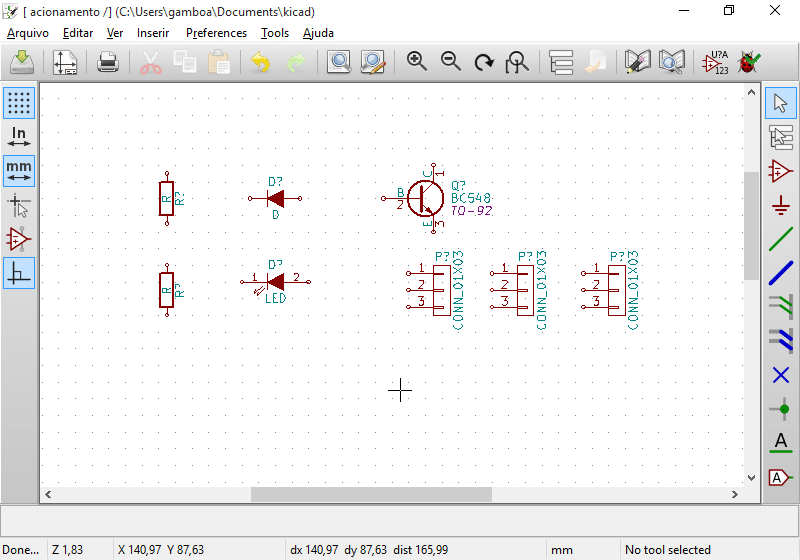Screen dimensions: 800x560
Task: Run the electrical rules check ladybug
Action: 747,63
